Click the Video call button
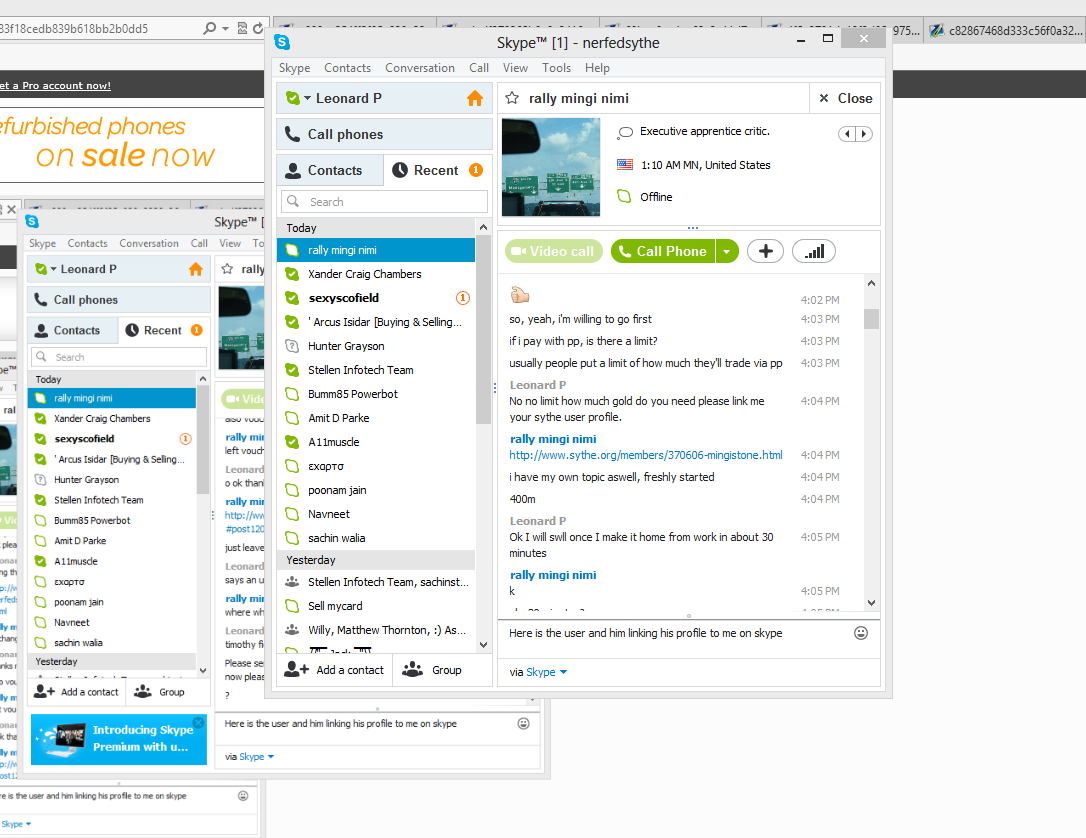 click(x=553, y=251)
